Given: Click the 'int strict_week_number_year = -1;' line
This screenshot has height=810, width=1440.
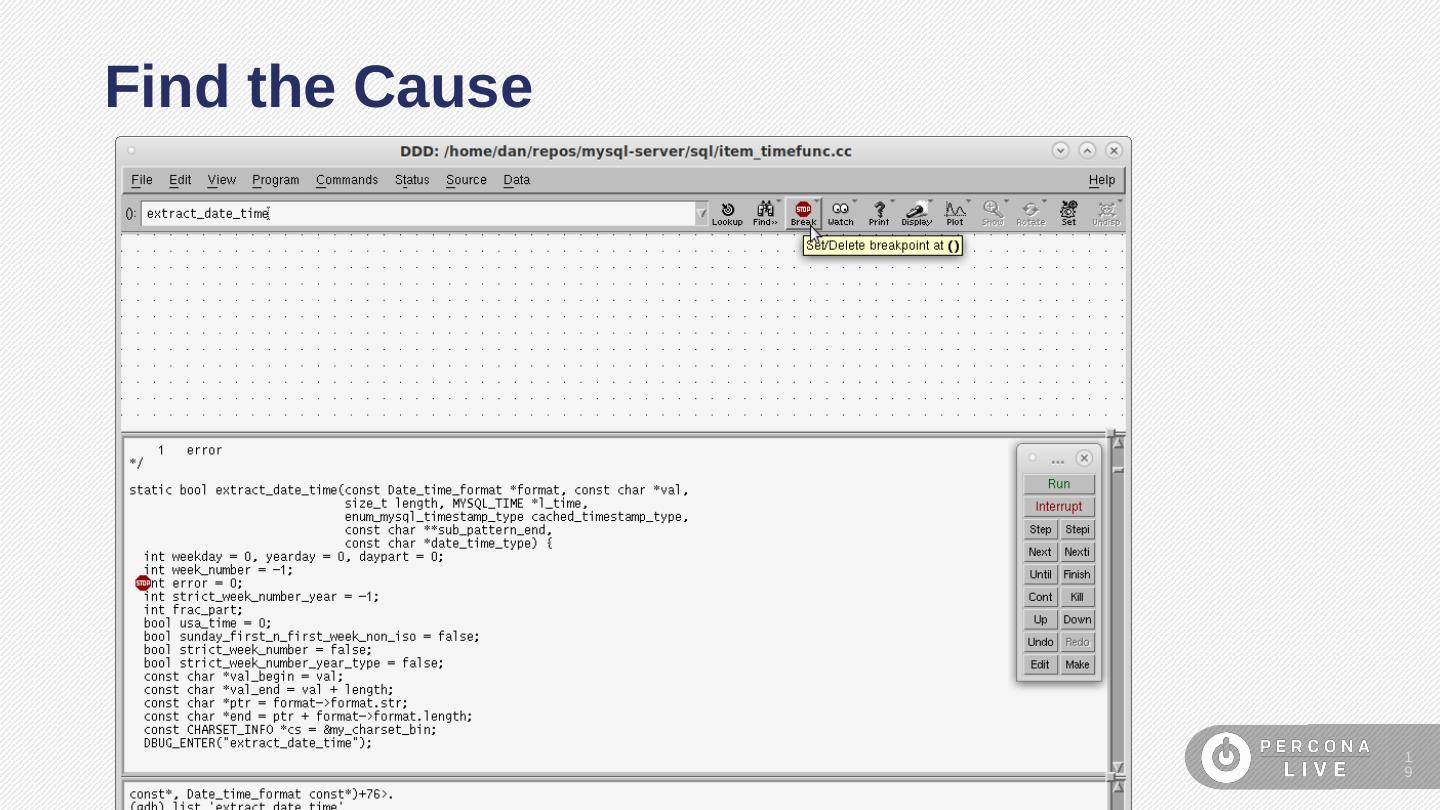Looking at the screenshot, I should click(x=262, y=597).
